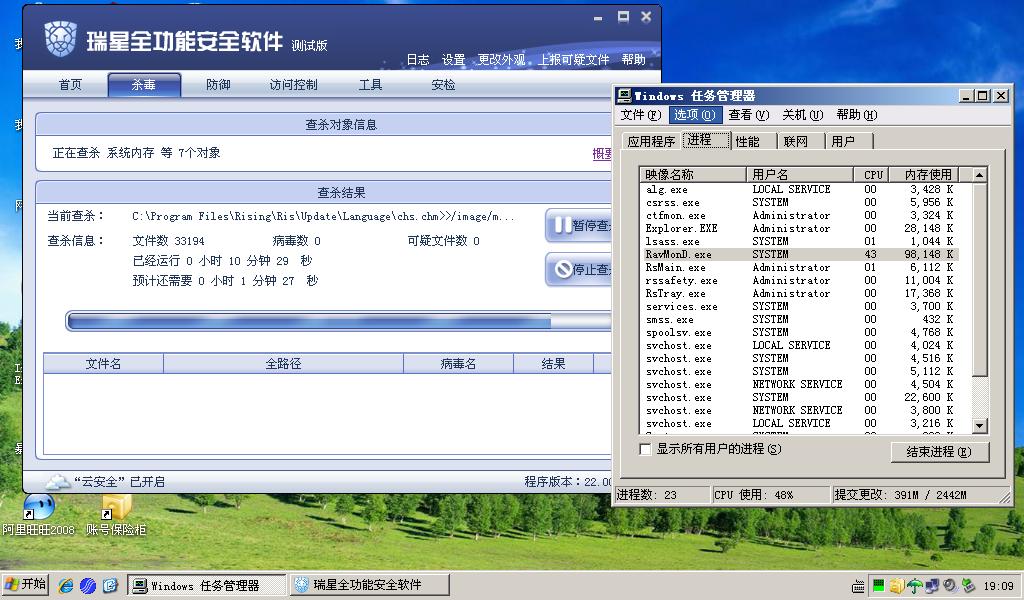Image resolution: width=1024 pixels, height=600 pixels.
Task: Open the 开始 start menu
Action: click(x=25, y=584)
